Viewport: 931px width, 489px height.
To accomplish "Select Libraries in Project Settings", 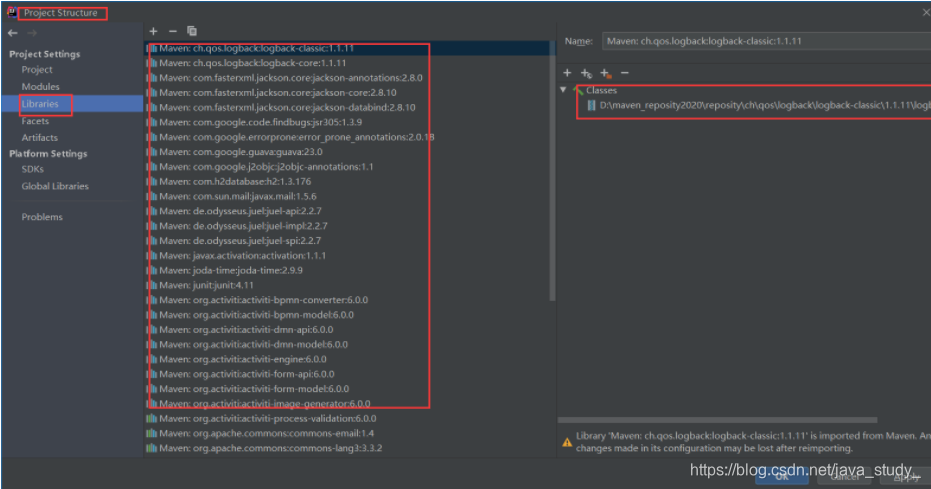I will pos(40,104).
